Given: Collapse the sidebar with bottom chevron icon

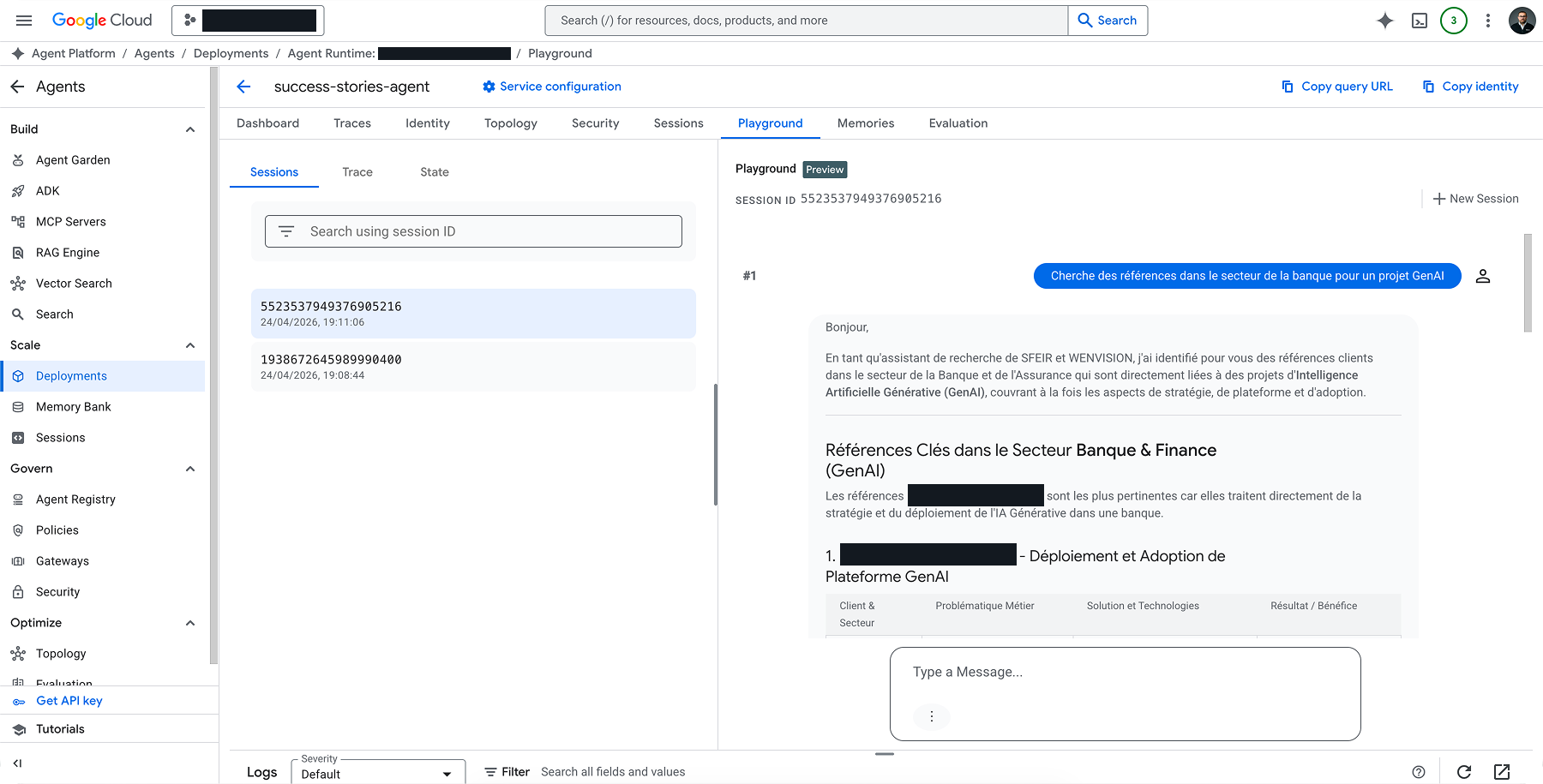Looking at the screenshot, I should (x=17, y=763).
